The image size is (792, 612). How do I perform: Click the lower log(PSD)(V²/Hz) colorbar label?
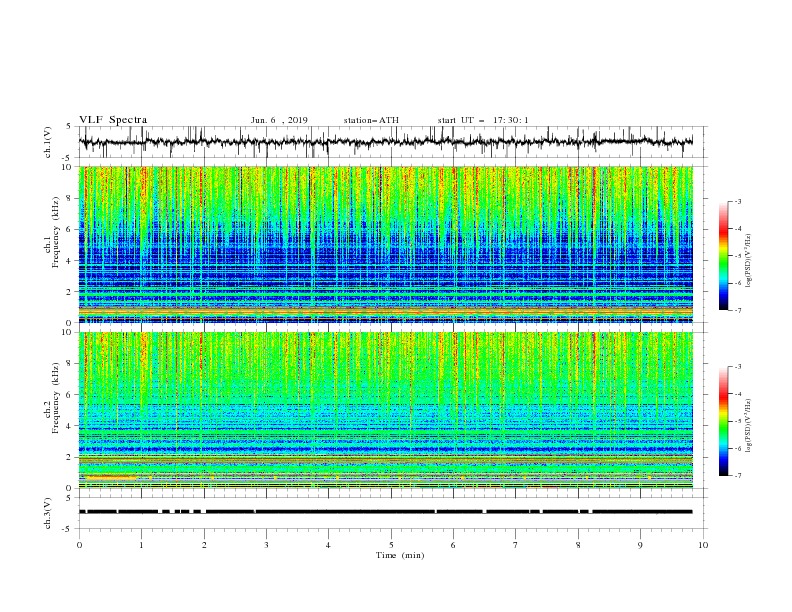click(749, 426)
